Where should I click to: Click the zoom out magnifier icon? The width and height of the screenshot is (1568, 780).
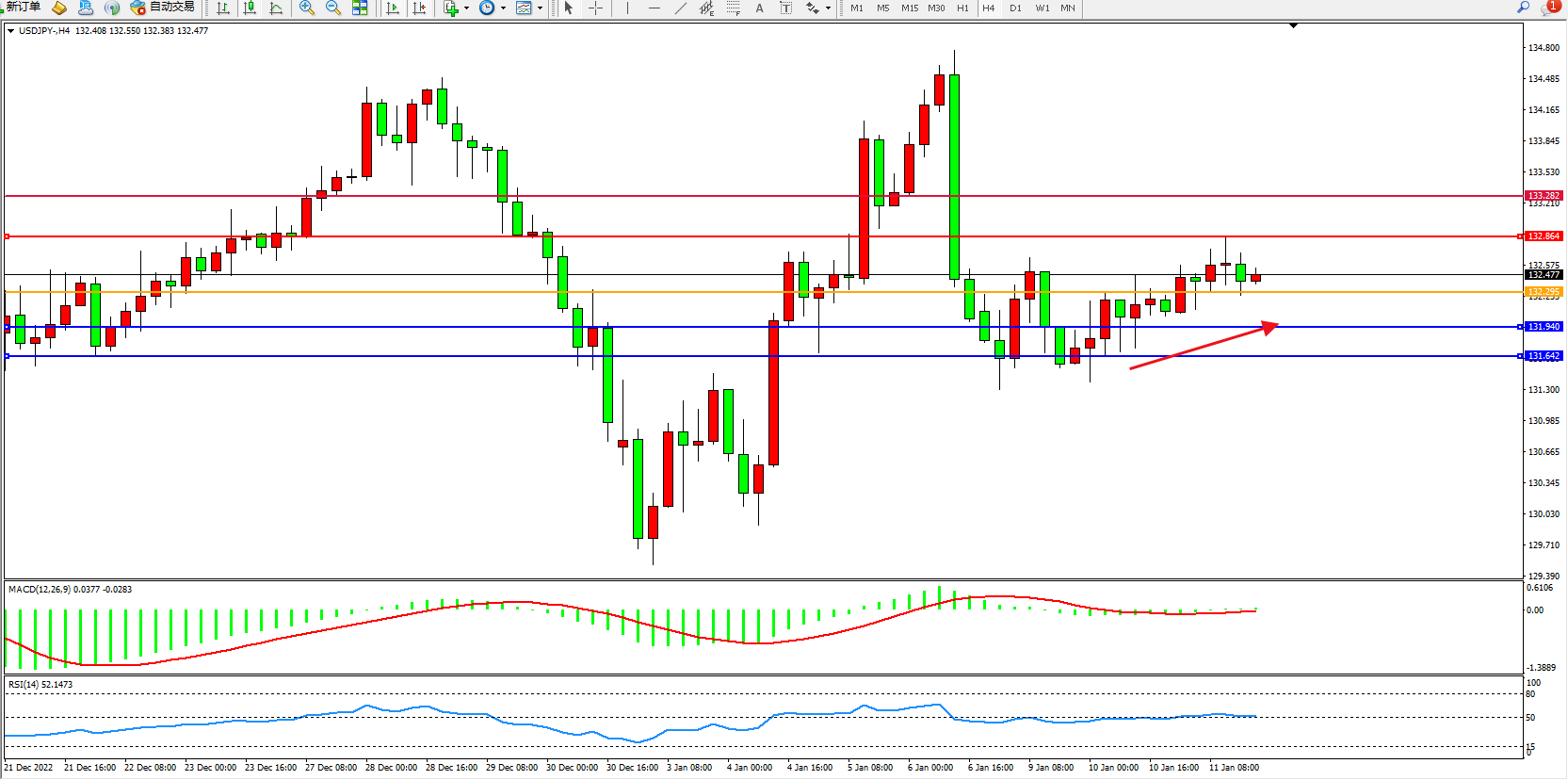(332, 8)
